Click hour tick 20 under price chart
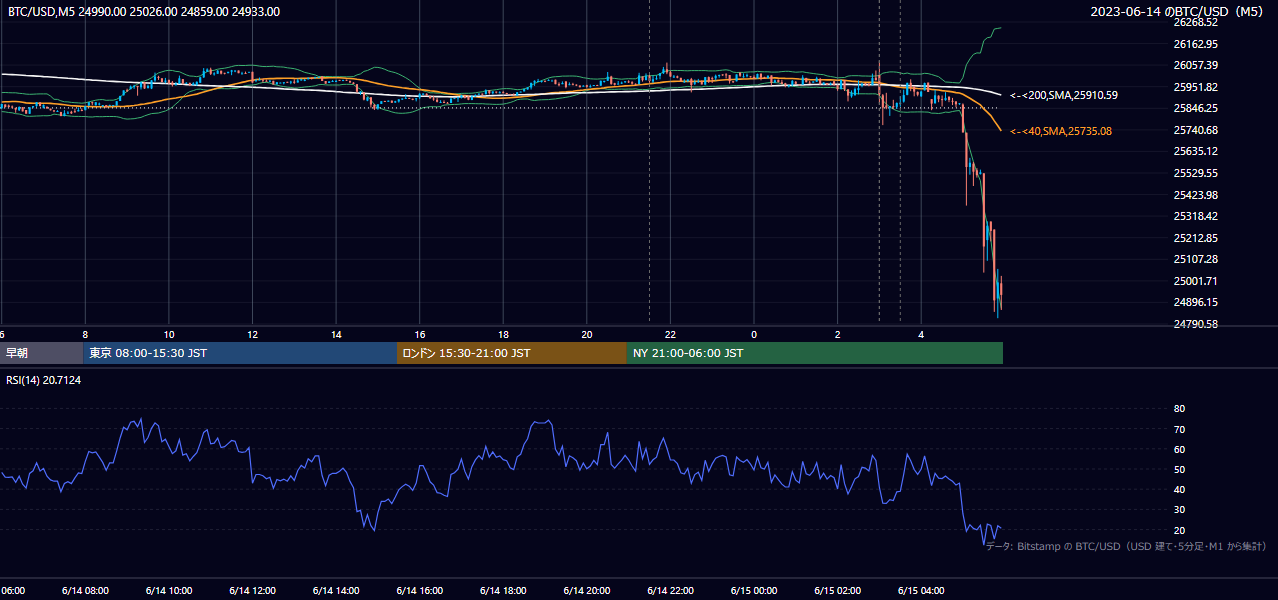 [587, 335]
